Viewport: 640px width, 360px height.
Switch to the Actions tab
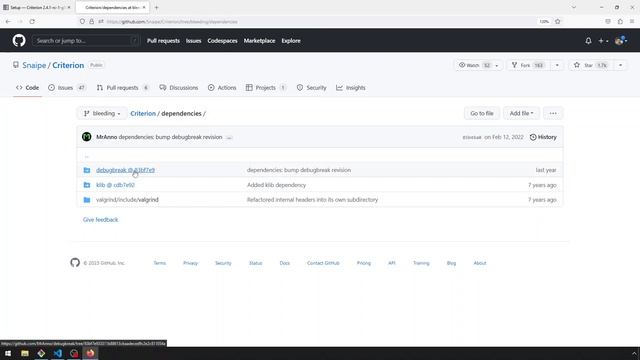[222, 88]
